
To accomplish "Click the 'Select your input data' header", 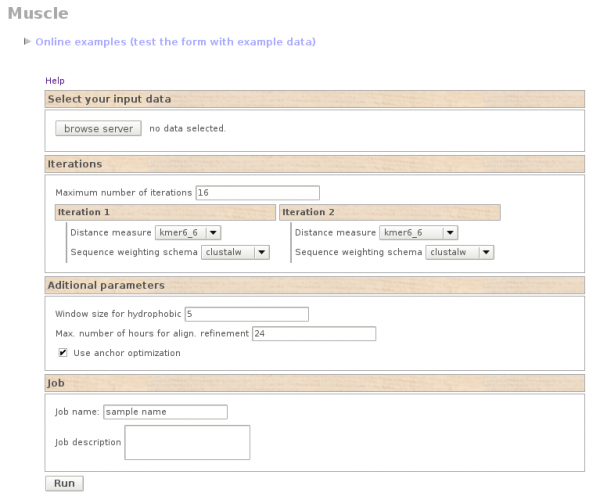I will pos(315,99).
